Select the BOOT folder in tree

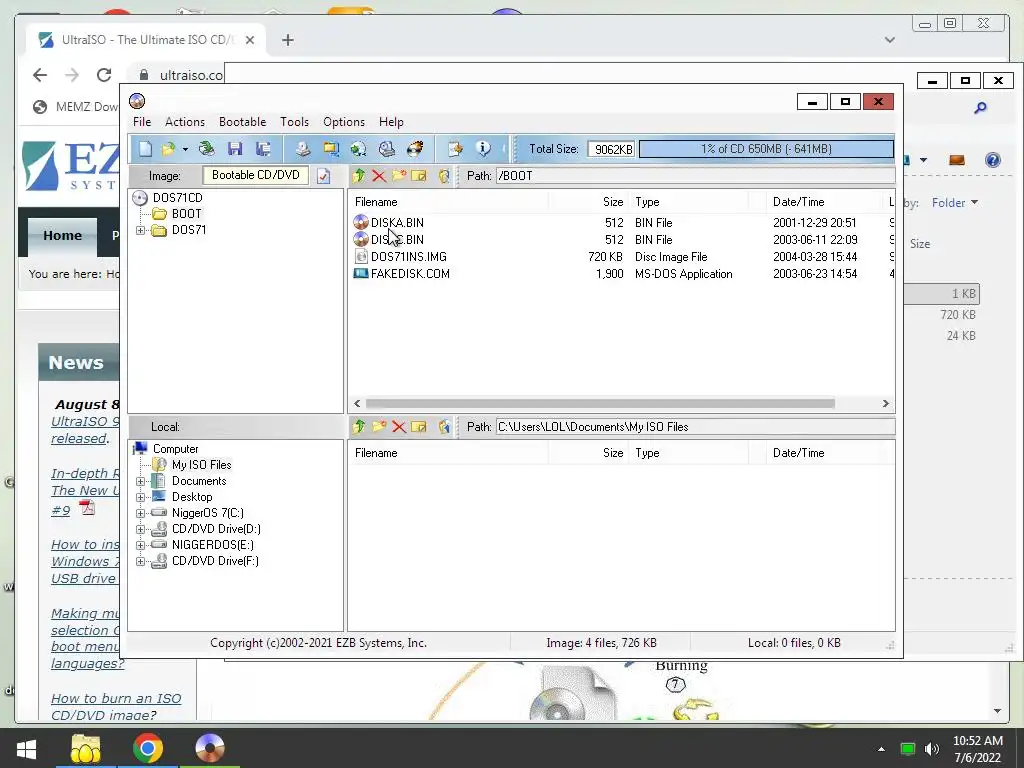point(186,214)
